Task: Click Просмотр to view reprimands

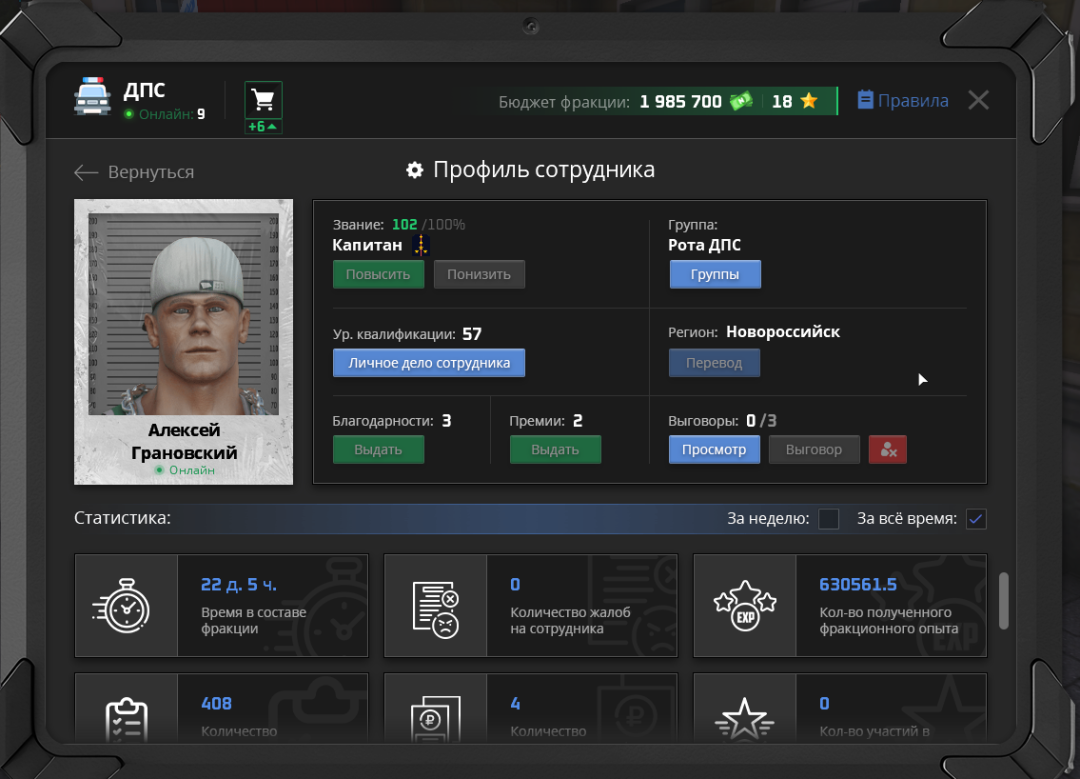Action: [713, 450]
